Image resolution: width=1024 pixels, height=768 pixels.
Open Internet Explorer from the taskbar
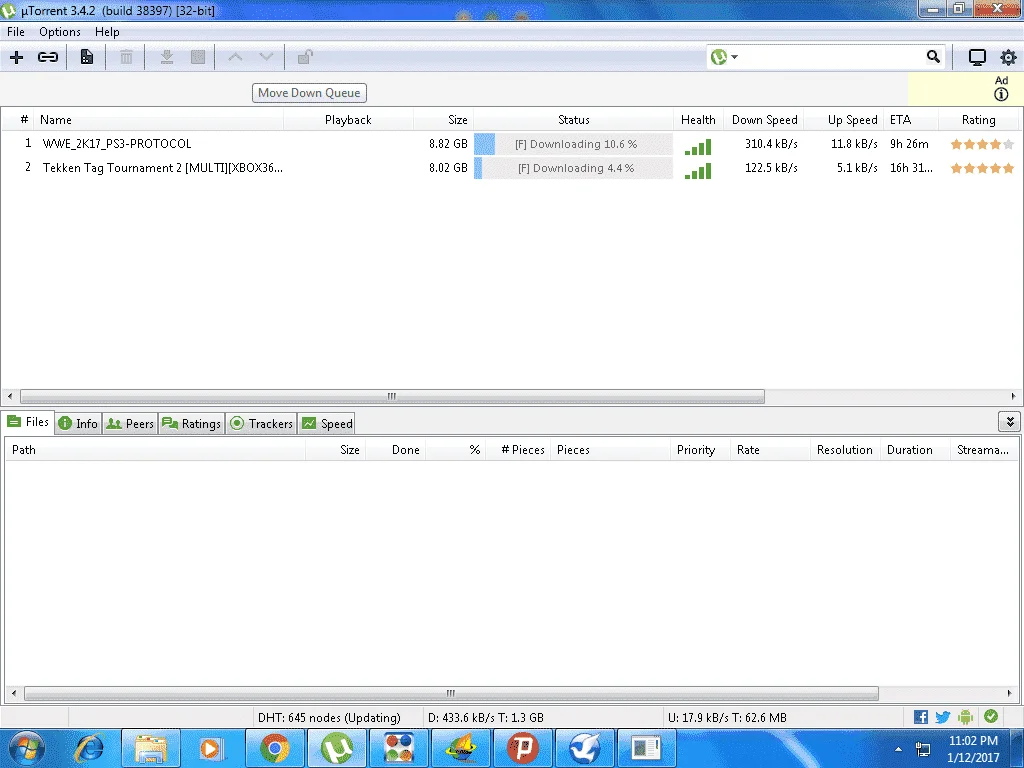89,748
